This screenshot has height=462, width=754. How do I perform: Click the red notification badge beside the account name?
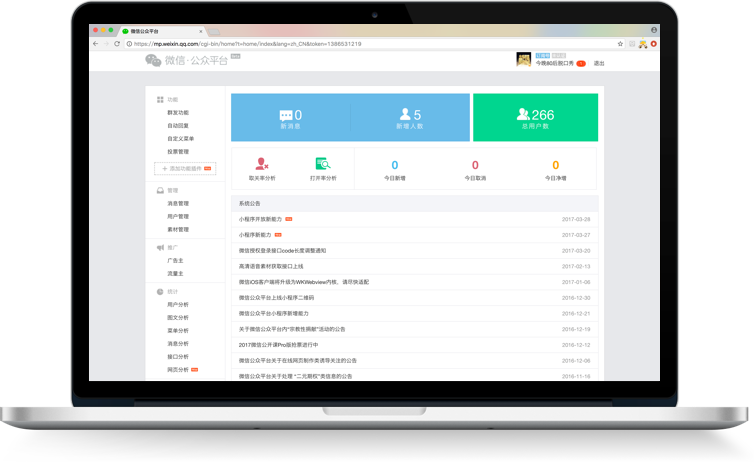coord(581,63)
